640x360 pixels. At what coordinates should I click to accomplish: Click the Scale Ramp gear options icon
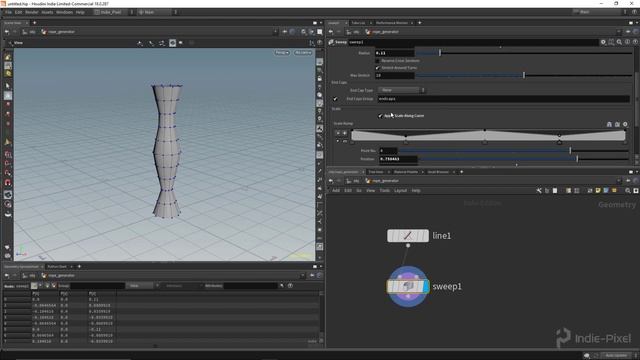pos(625,124)
